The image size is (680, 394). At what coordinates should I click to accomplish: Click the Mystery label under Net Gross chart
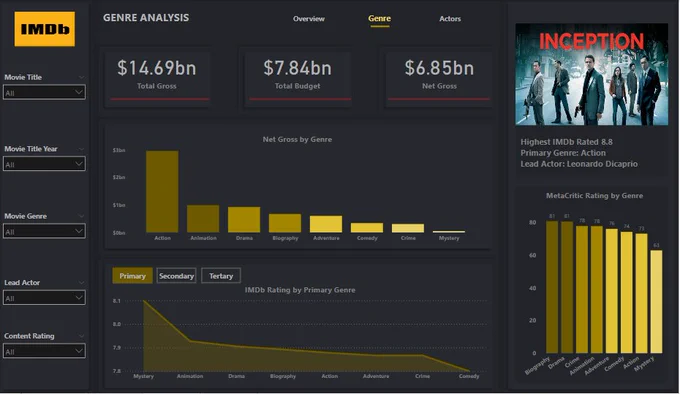449,238
